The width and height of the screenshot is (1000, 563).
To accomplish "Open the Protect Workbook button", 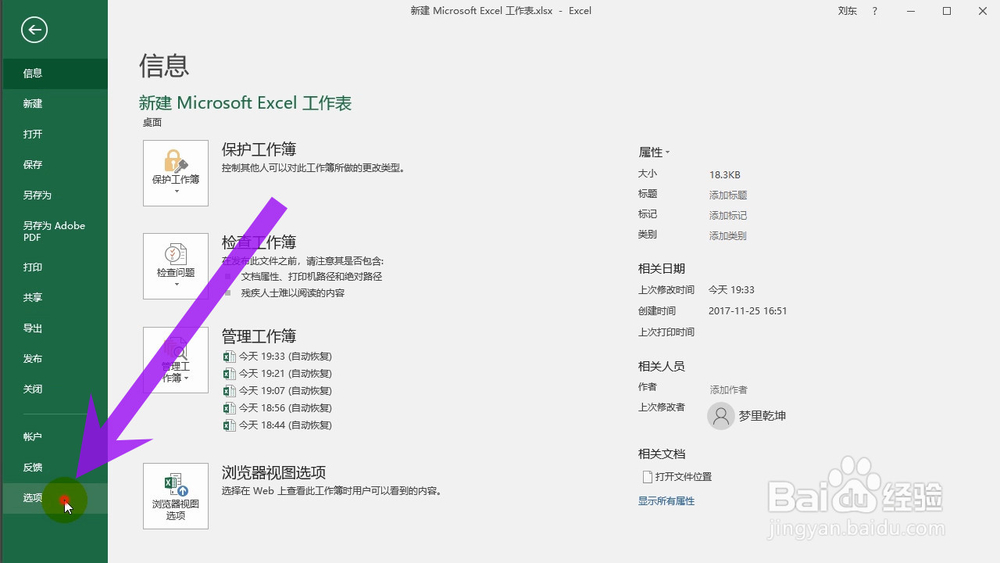I will click(175, 173).
